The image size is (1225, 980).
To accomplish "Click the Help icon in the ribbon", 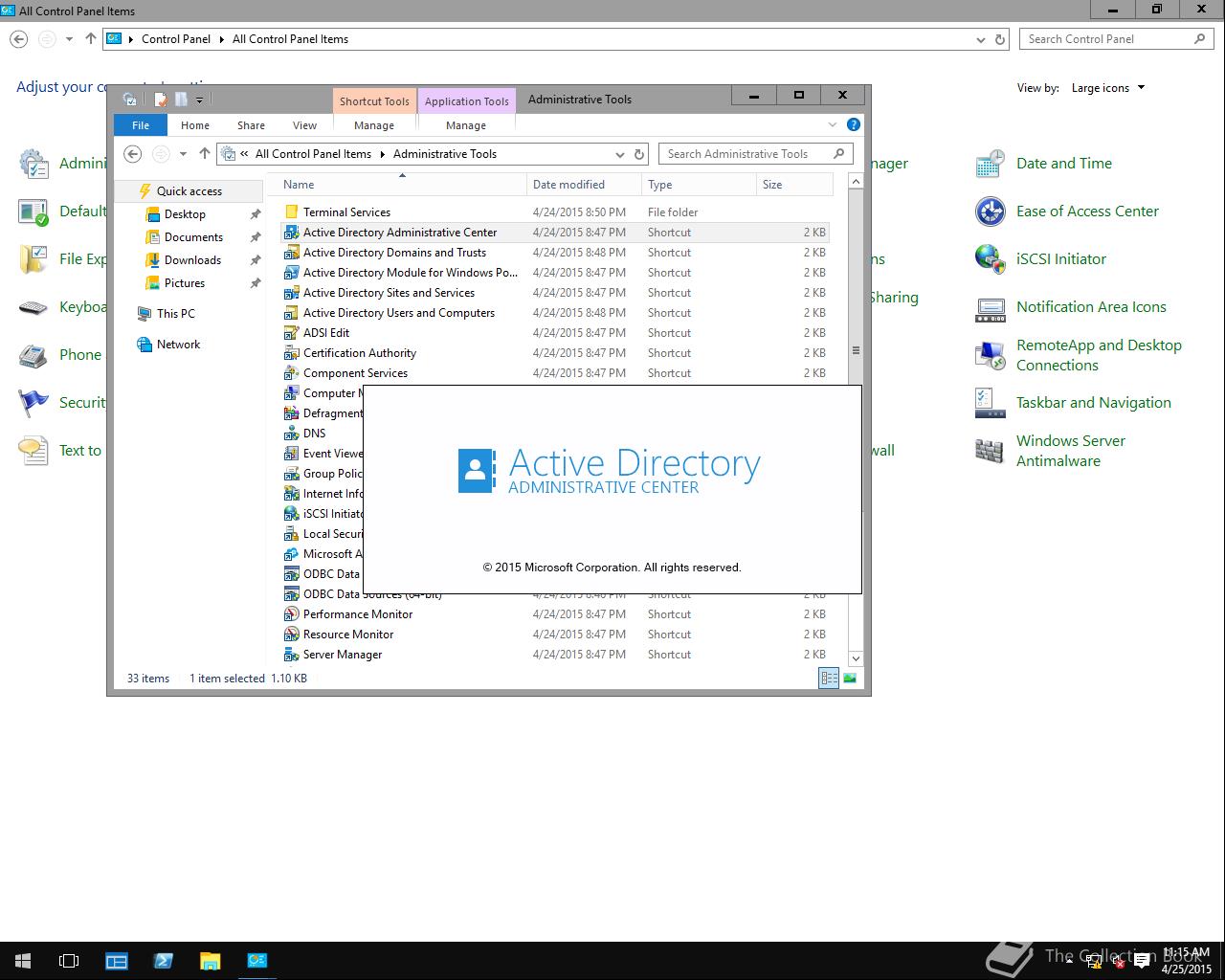I will (x=854, y=124).
